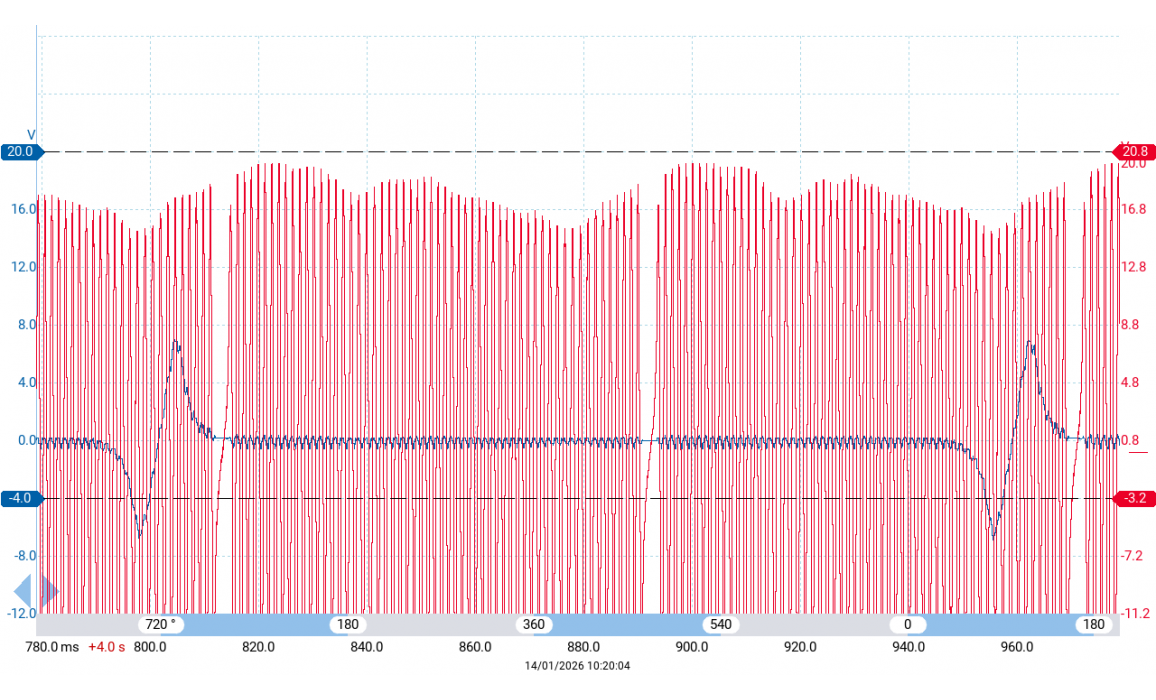The width and height of the screenshot is (1156, 700).
Task: Click the red 20.8 ruler handle
Action: [x=1136, y=152]
